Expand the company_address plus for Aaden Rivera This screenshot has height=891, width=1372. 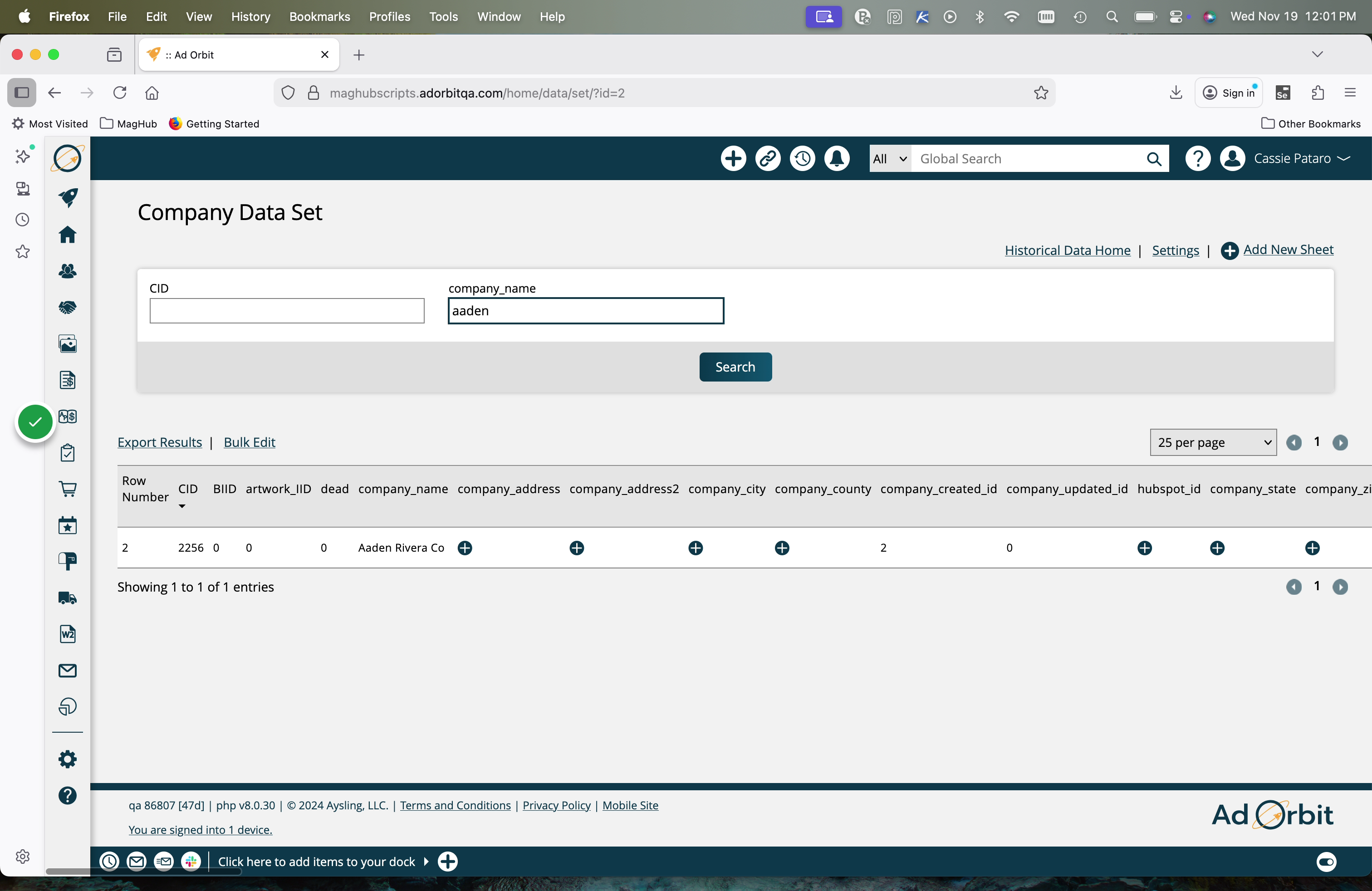coord(465,548)
